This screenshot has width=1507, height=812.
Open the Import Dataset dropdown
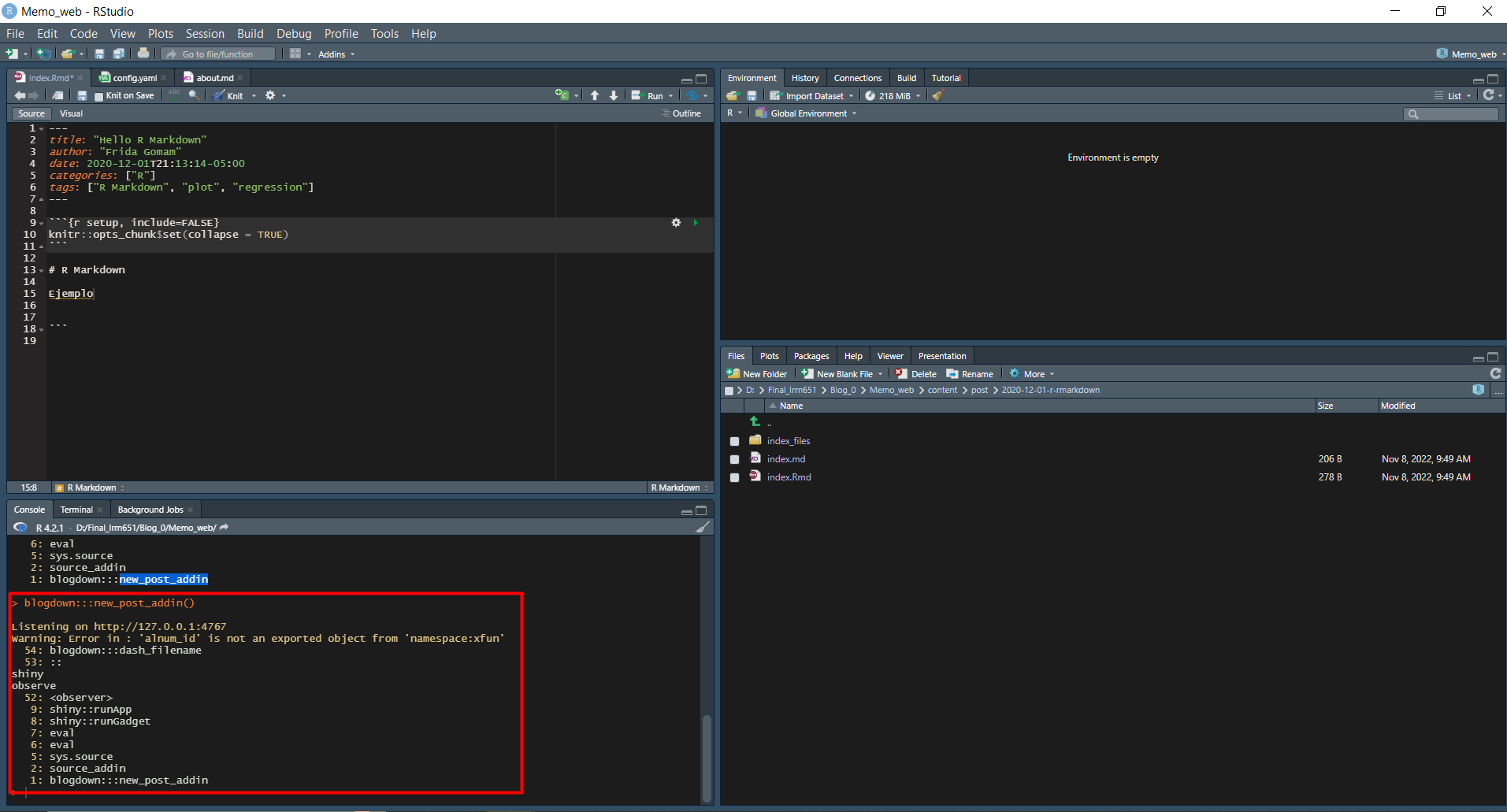point(811,96)
